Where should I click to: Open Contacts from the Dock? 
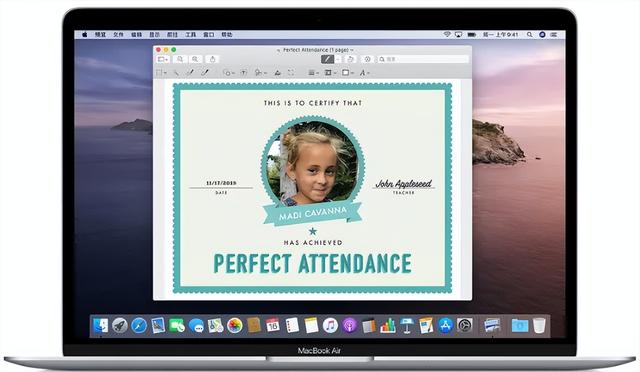coord(254,325)
